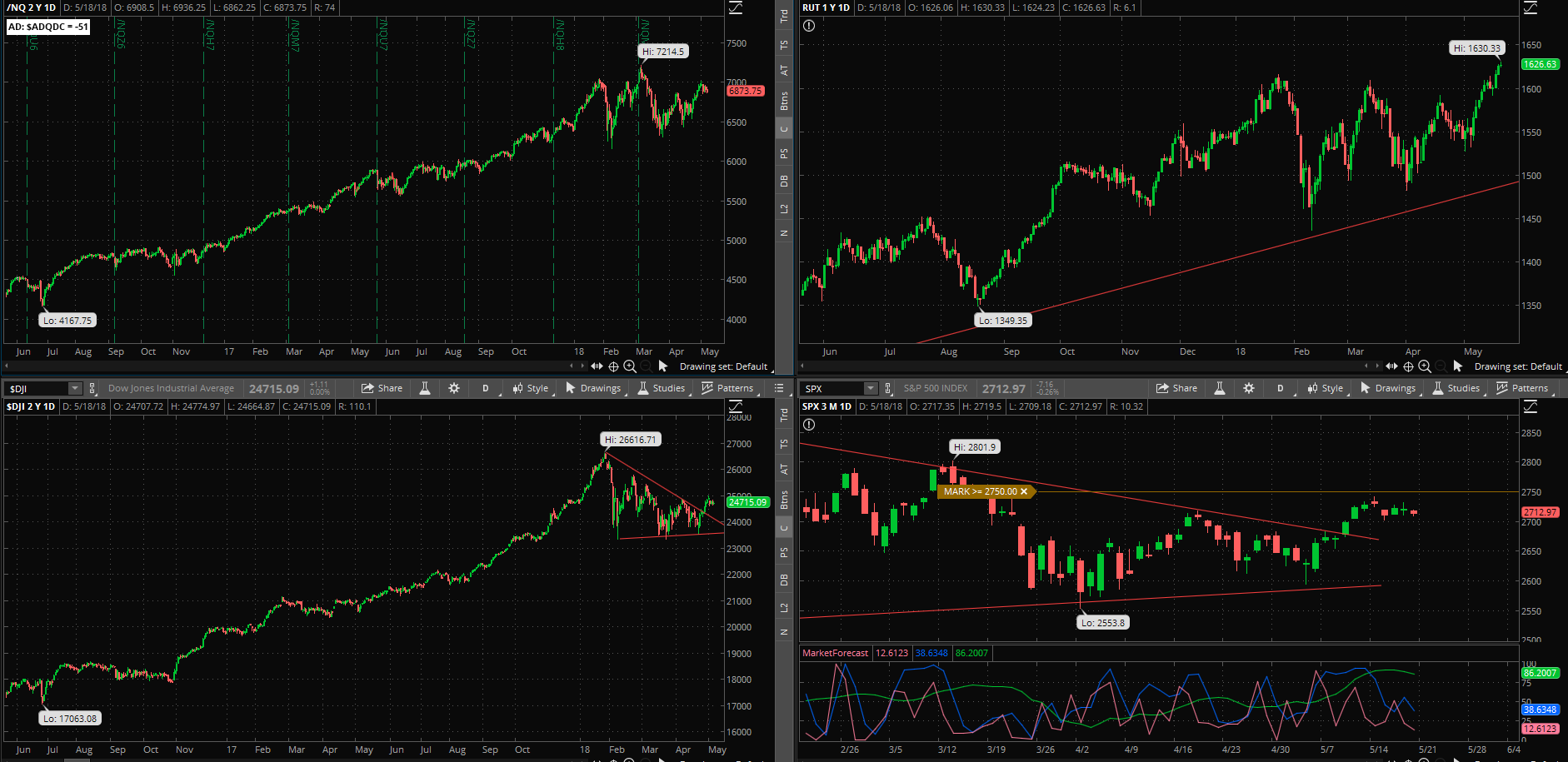Image resolution: width=1568 pixels, height=762 pixels.
Task: Click the alert info icon on RUT chart
Action: pos(809,26)
